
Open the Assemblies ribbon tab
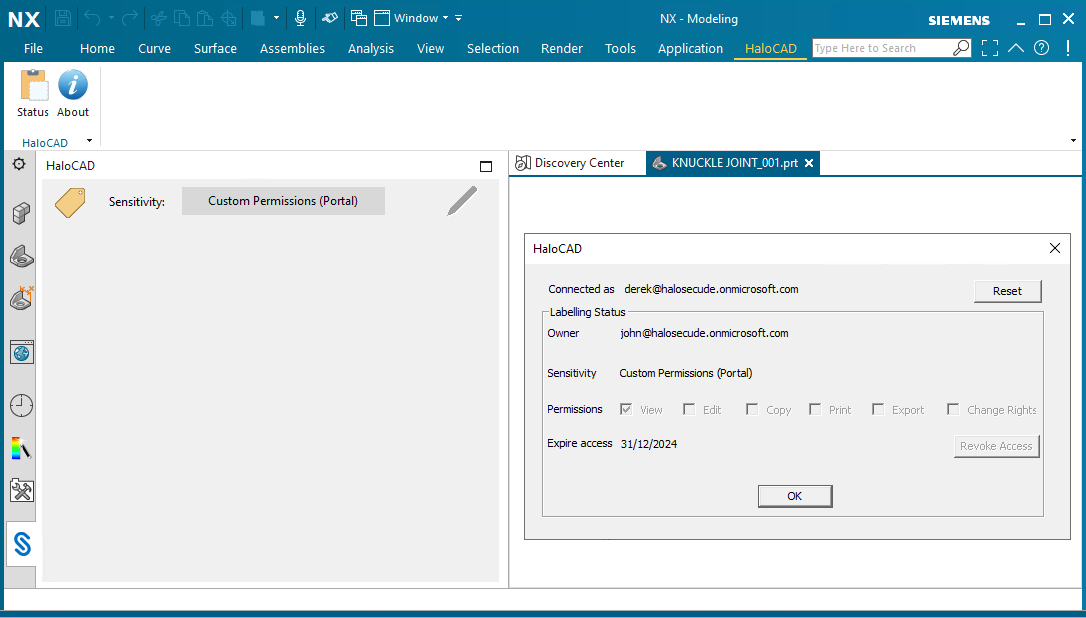point(292,48)
